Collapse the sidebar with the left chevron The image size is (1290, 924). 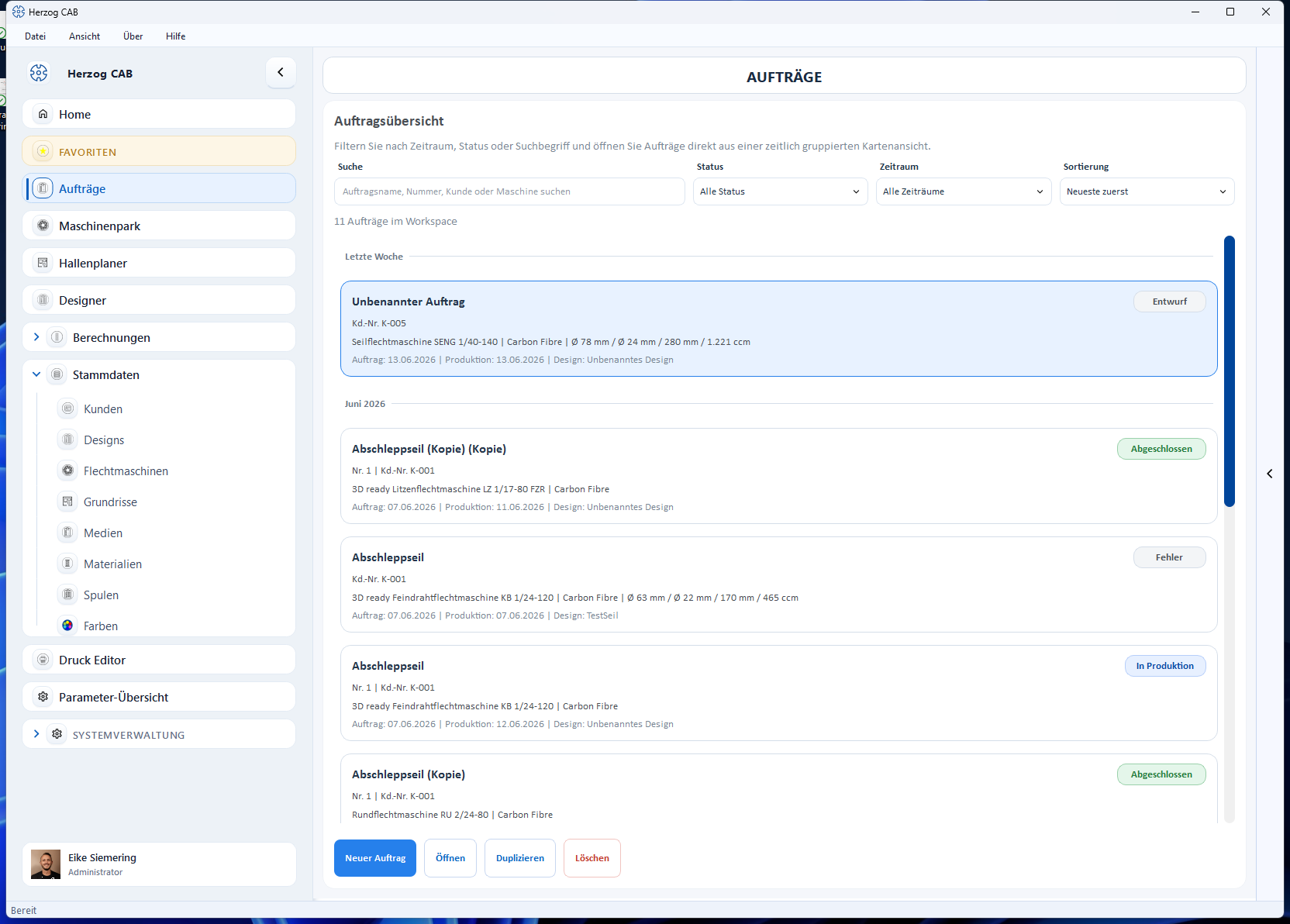coord(281,72)
